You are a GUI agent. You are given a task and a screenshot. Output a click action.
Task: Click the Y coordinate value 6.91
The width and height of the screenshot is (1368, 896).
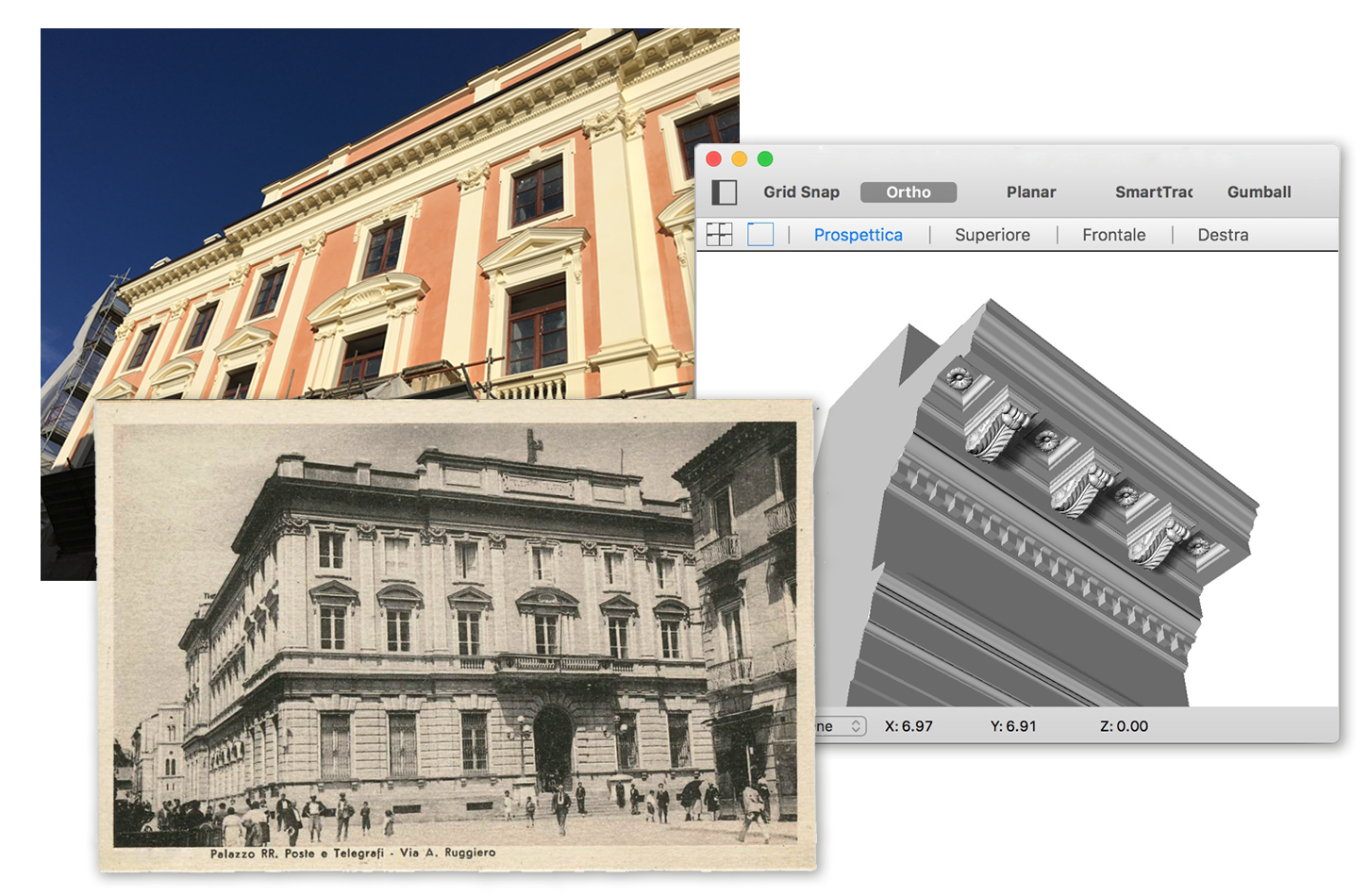[1013, 726]
